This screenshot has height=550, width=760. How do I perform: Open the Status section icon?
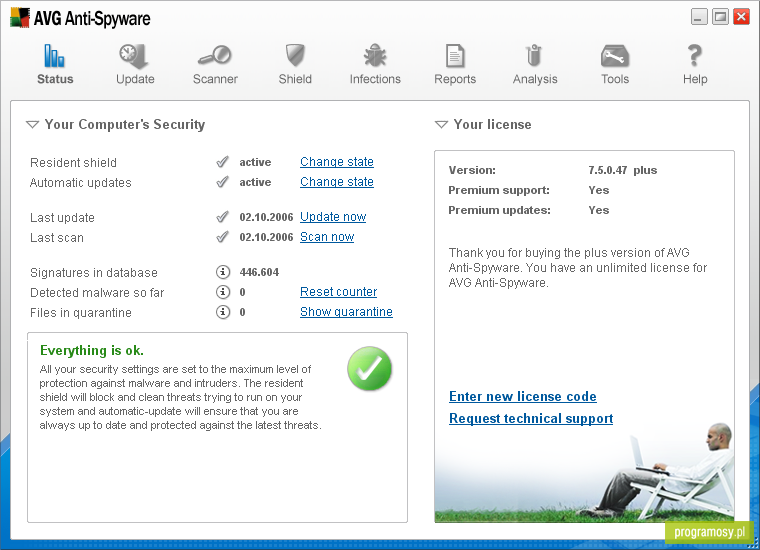tap(54, 56)
